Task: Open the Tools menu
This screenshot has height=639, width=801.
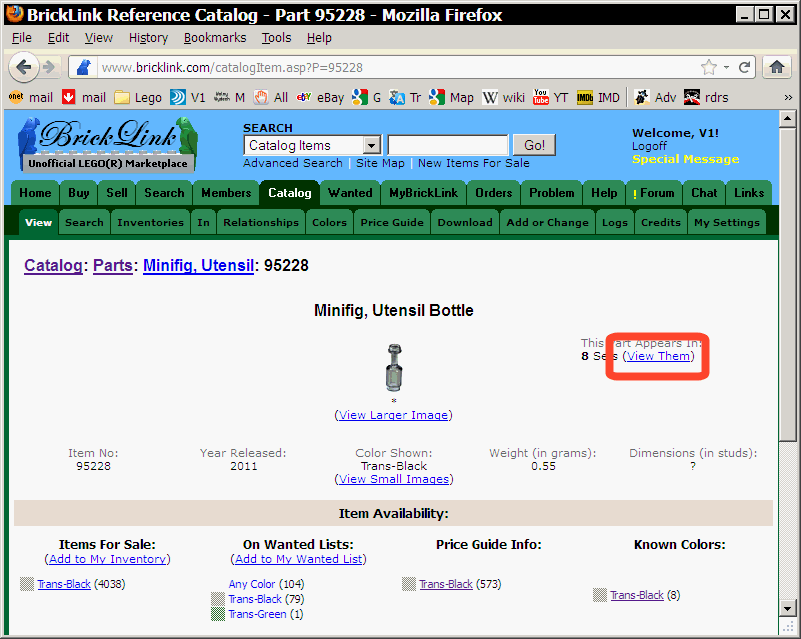Action: [x=276, y=38]
